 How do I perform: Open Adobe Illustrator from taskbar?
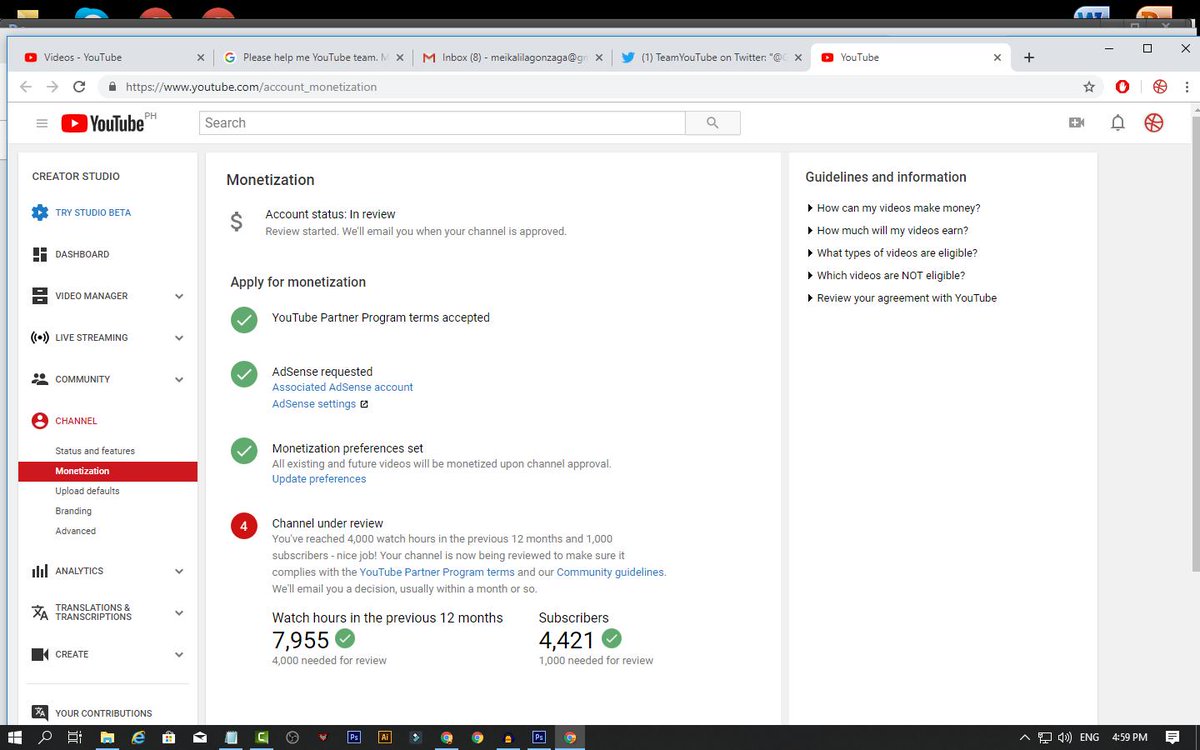pos(385,737)
